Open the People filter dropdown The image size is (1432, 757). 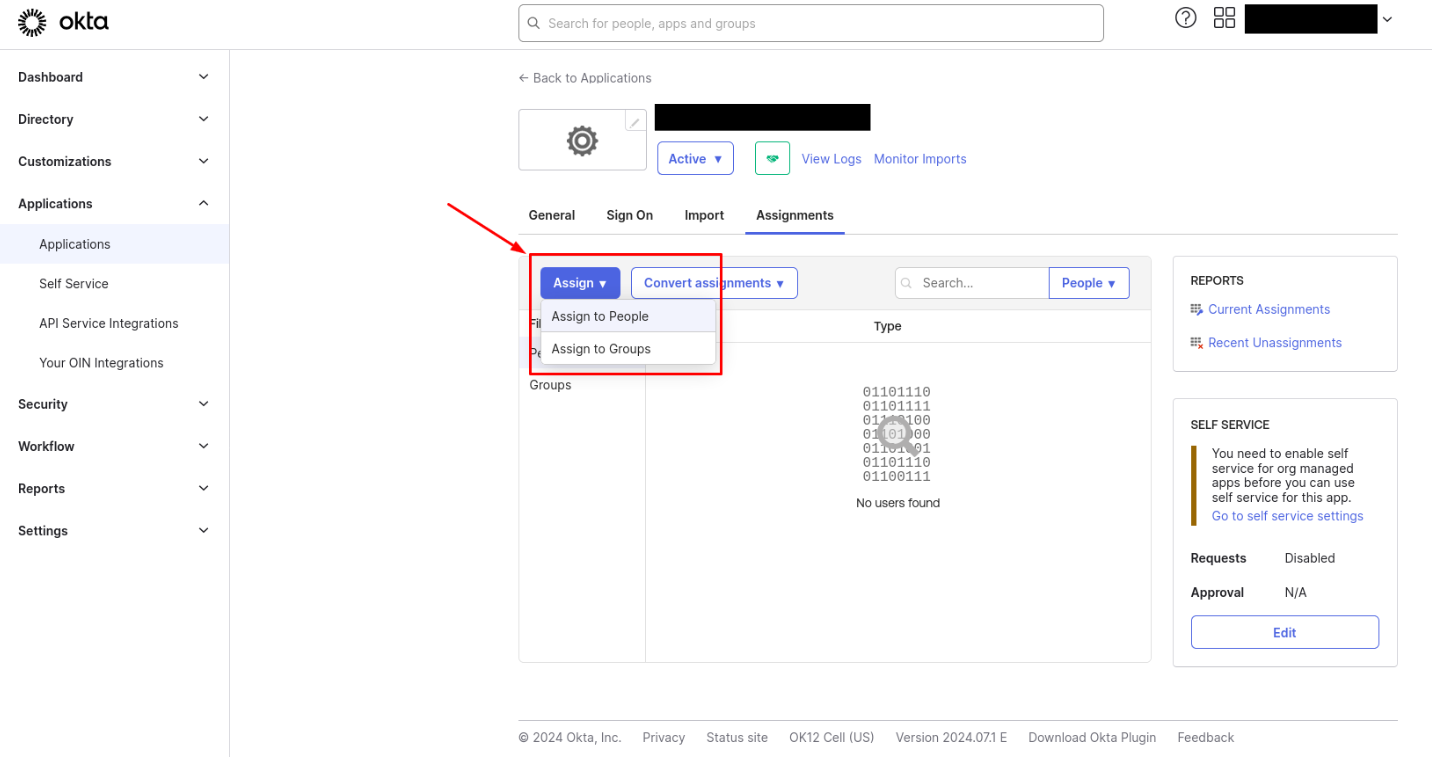[x=1088, y=283]
